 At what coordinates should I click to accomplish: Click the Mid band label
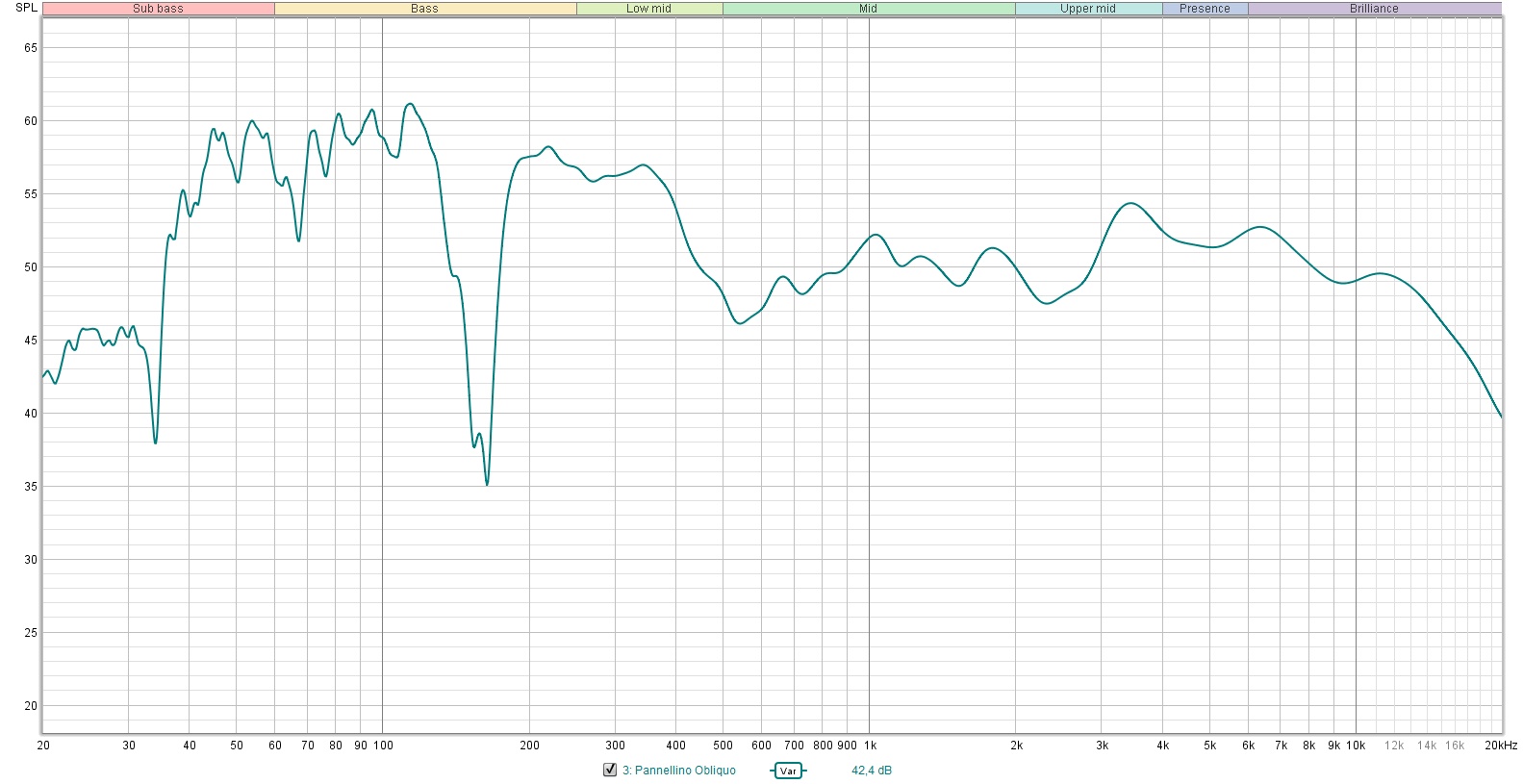click(x=869, y=9)
